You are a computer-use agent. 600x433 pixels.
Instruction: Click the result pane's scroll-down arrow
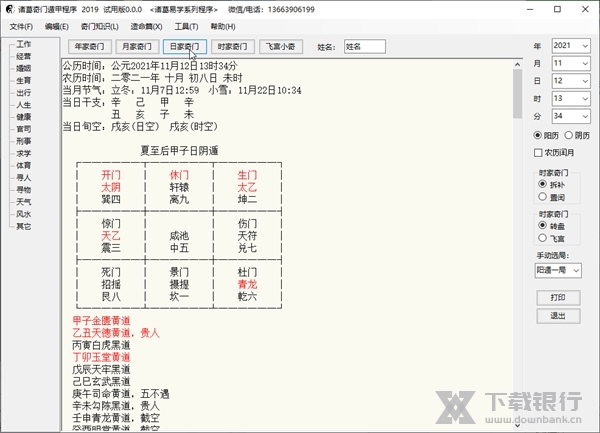[517, 425]
